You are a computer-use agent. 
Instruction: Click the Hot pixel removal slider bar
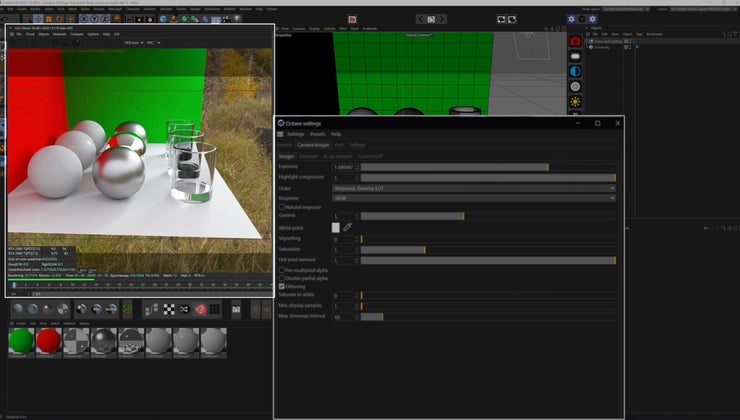tap(488, 260)
